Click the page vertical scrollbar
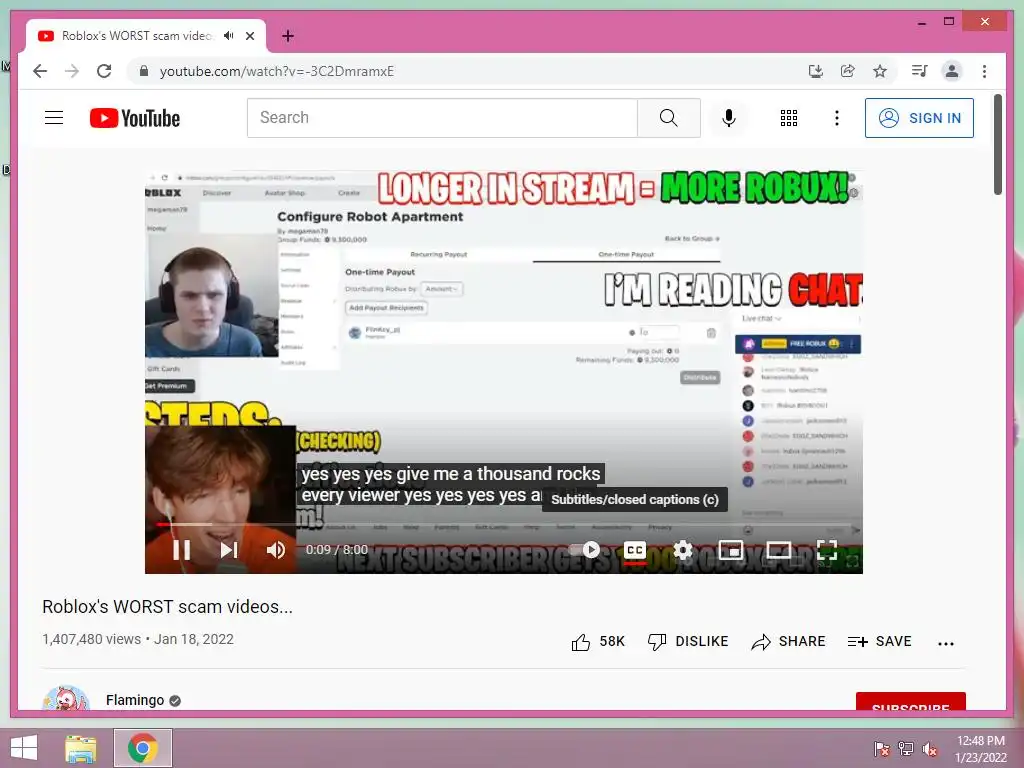The height and width of the screenshot is (768, 1024). [x=998, y=145]
